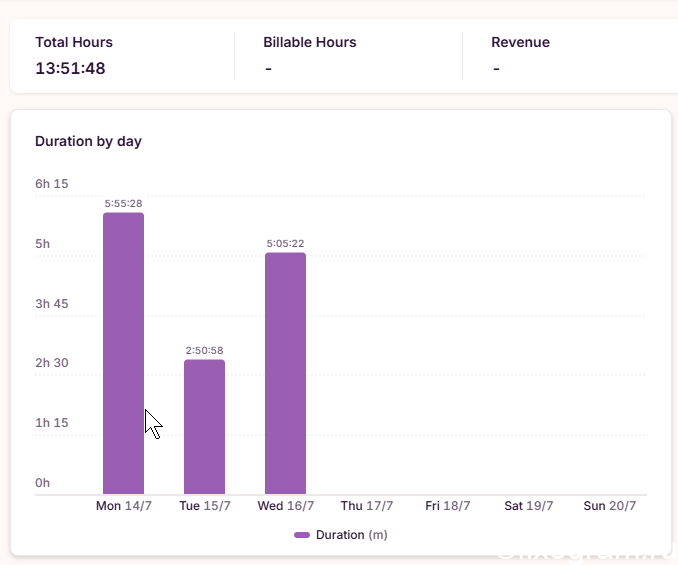Screen dimensions: 678x565
Task: Click the Revenue summary heading
Action: pos(520,42)
